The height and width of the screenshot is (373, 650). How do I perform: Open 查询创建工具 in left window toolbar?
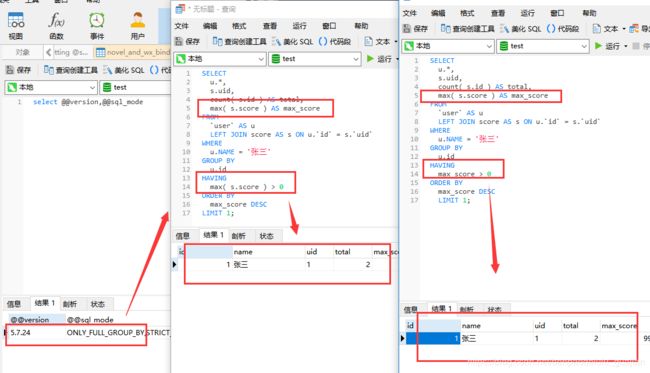point(71,70)
